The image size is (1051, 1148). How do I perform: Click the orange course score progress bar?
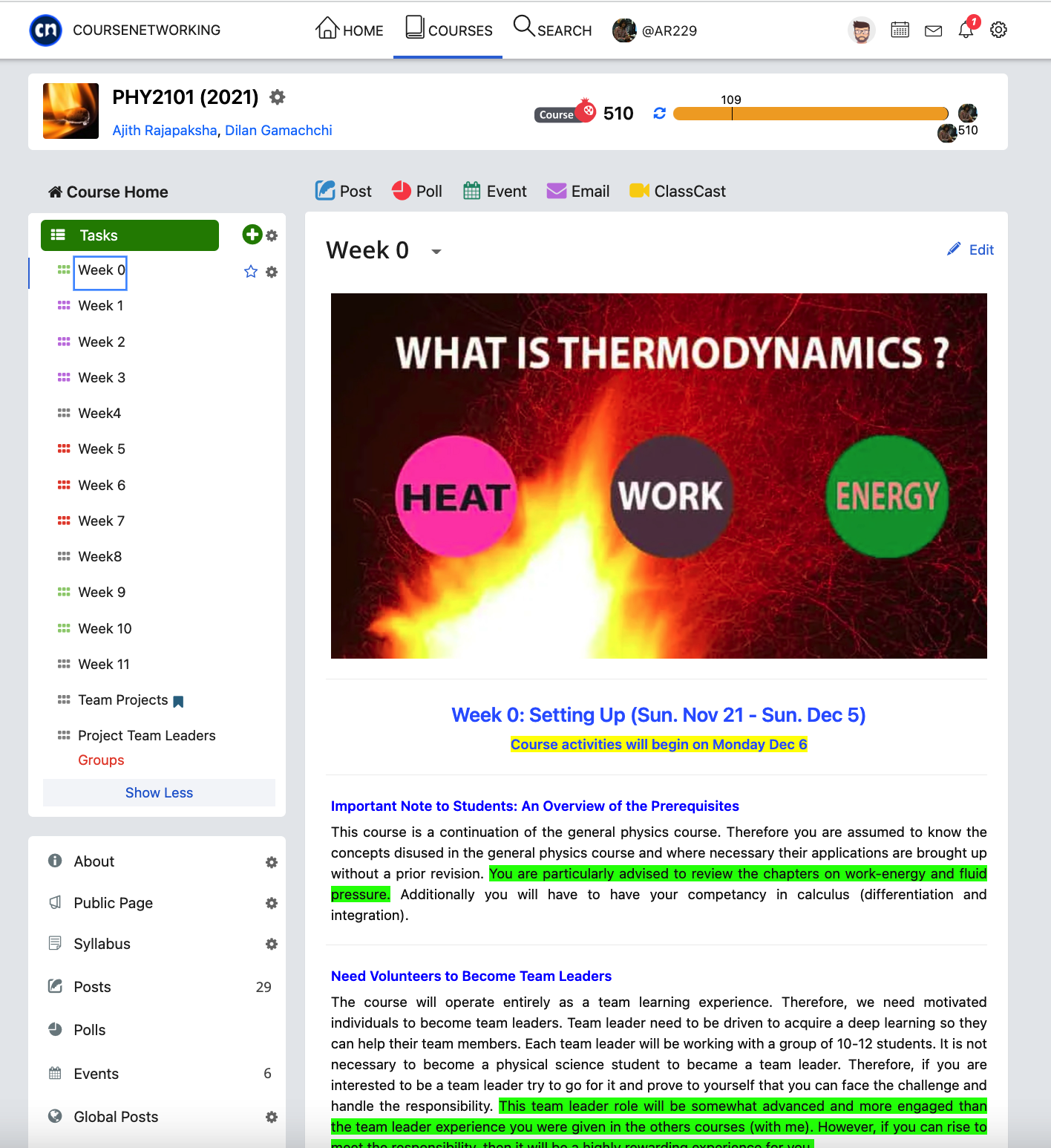click(x=811, y=114)
